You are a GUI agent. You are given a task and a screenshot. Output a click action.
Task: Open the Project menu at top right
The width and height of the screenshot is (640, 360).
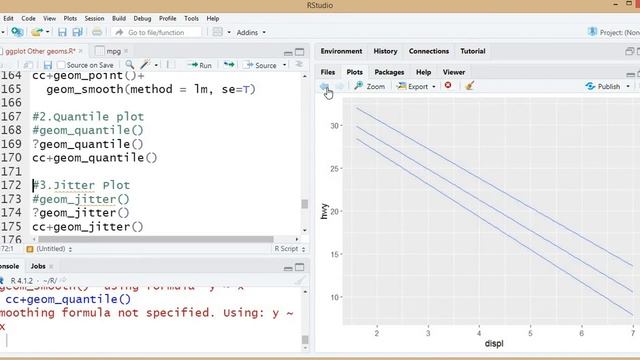pyautogui.click(x=613, y=32)
